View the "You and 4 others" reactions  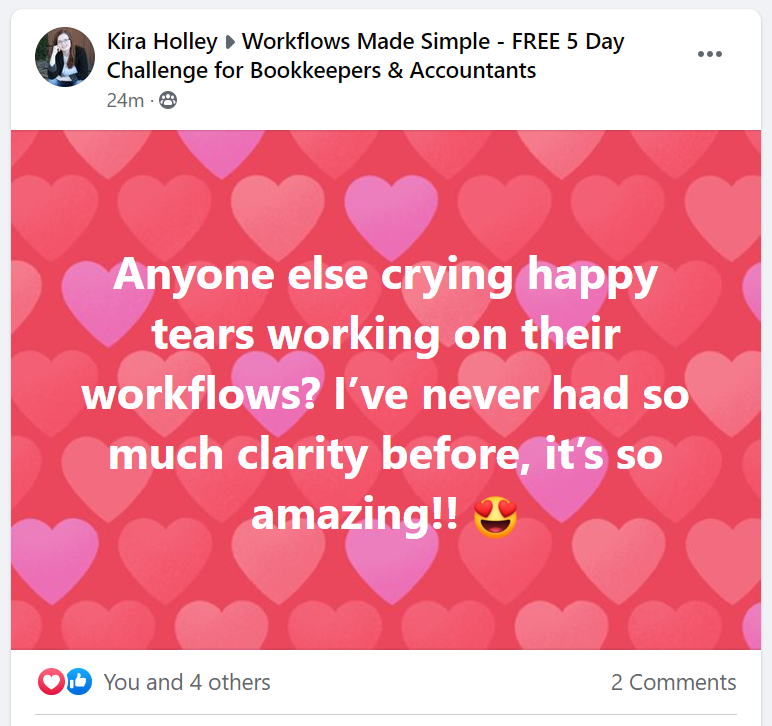click(187, 682)
